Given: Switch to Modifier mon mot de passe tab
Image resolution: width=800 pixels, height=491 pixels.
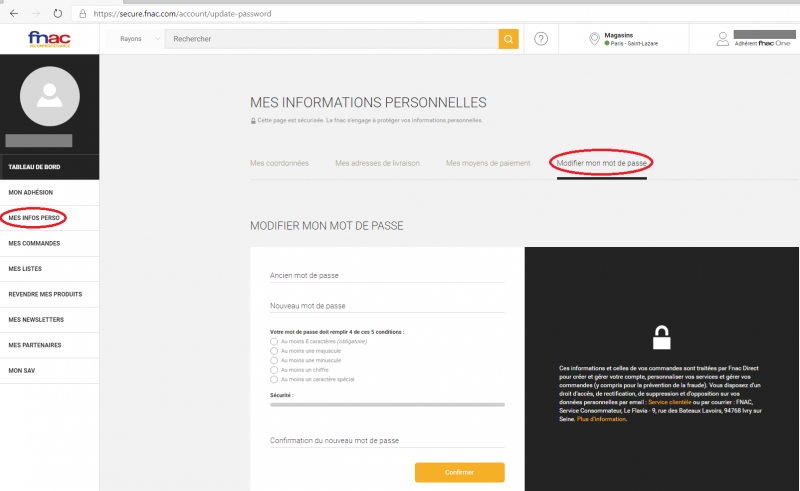Looking at the screenshot, I should (x=602, y=163).
